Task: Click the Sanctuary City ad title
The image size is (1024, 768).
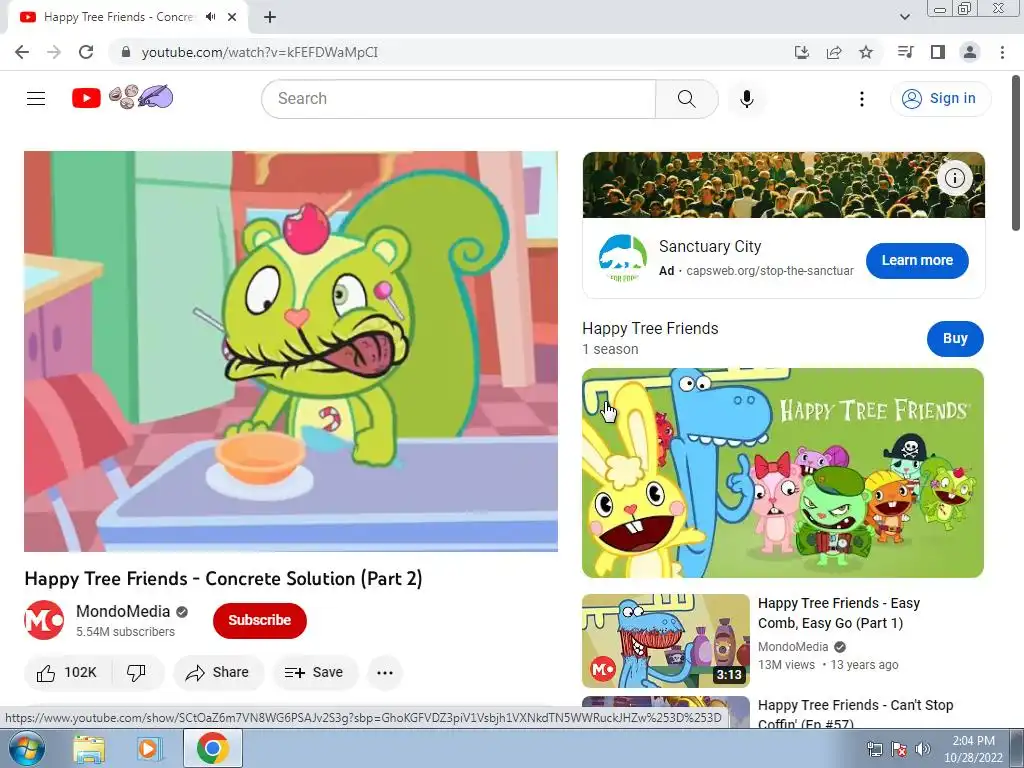Action: 710,247
